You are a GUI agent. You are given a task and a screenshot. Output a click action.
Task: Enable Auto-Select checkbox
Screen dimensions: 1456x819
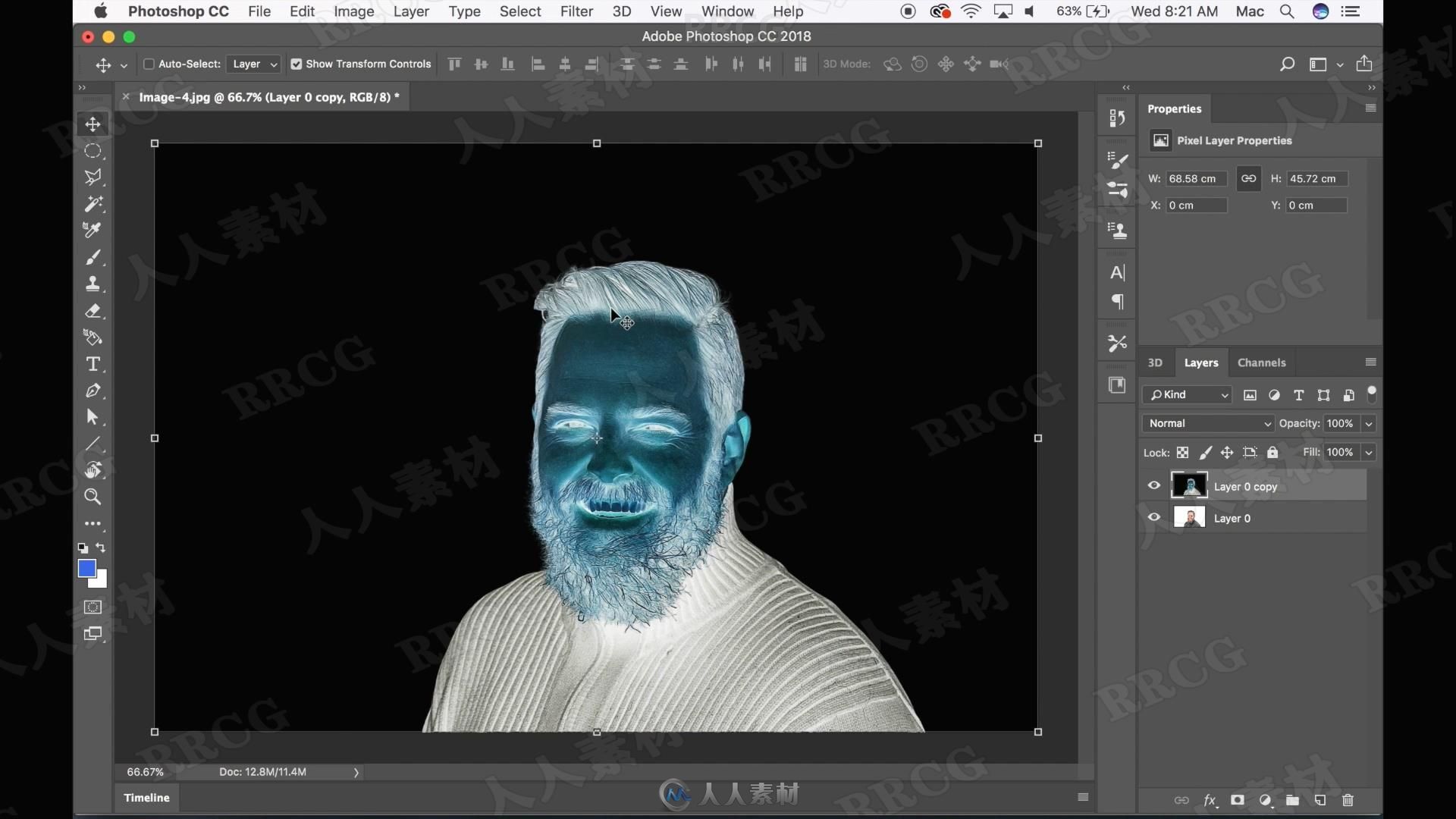149,63
